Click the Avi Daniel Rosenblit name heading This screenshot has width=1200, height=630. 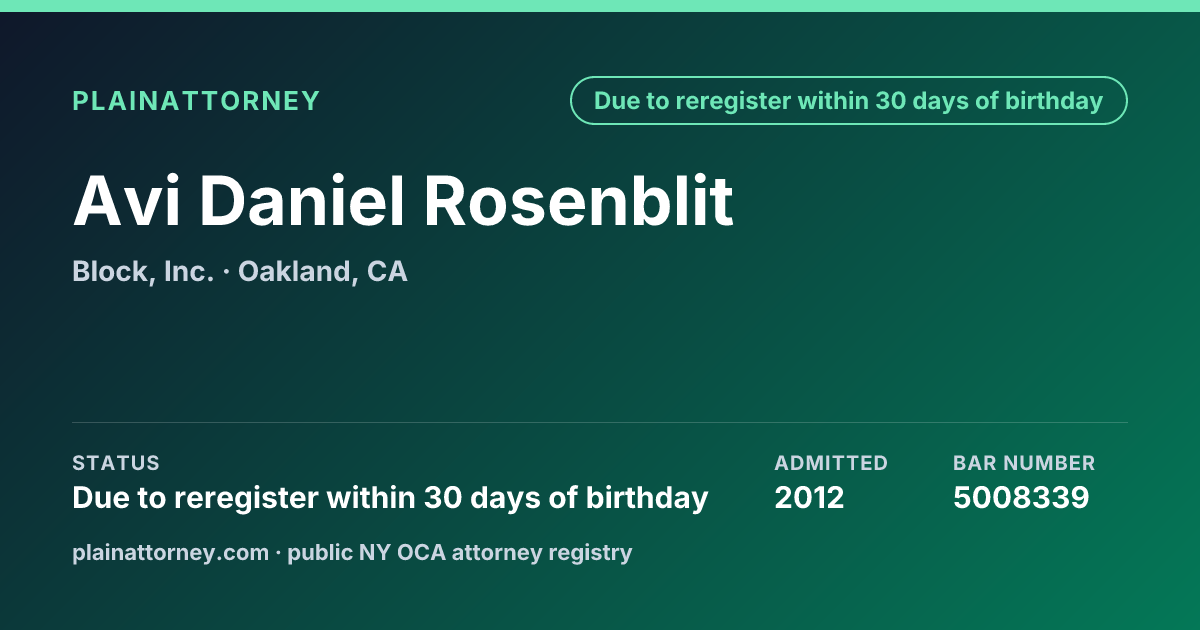pyautogui.click(x=403, y=201)
